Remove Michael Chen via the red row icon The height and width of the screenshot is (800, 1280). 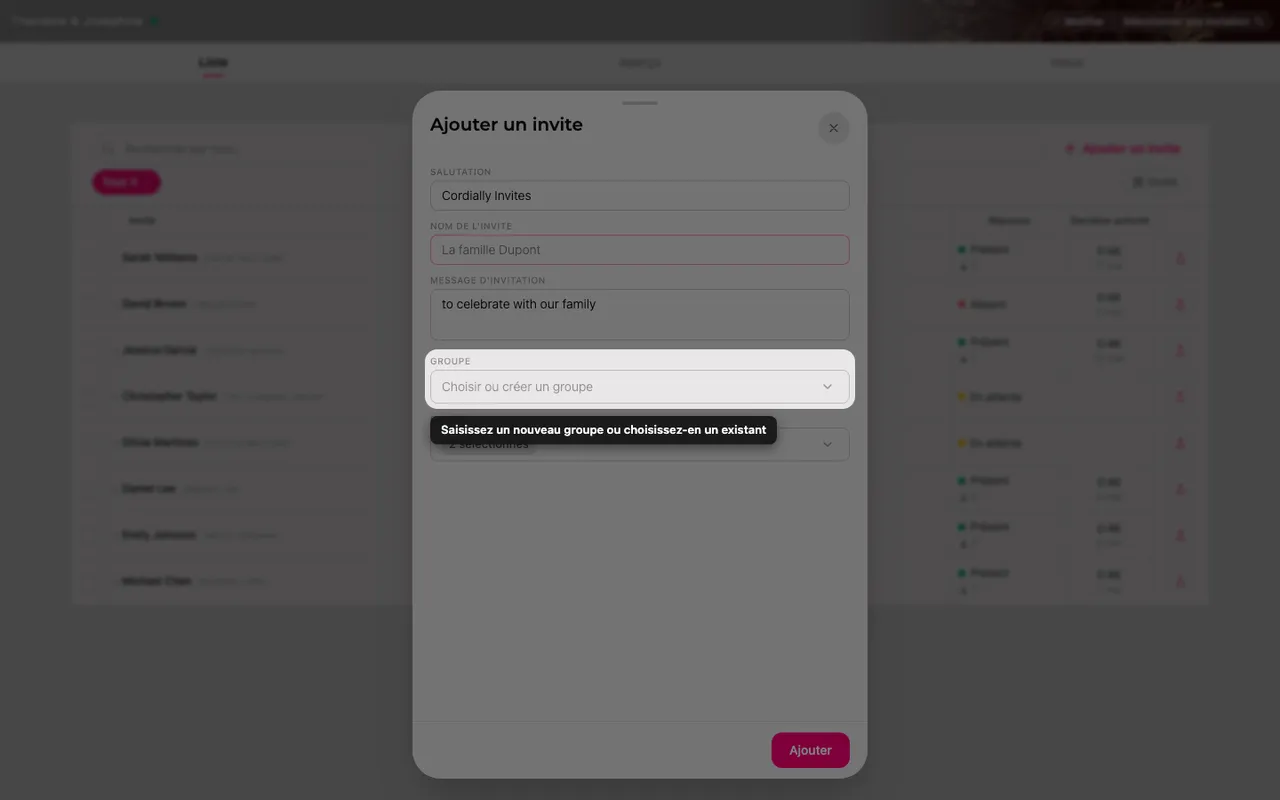pyautogui.click(x=1180, y=582)
